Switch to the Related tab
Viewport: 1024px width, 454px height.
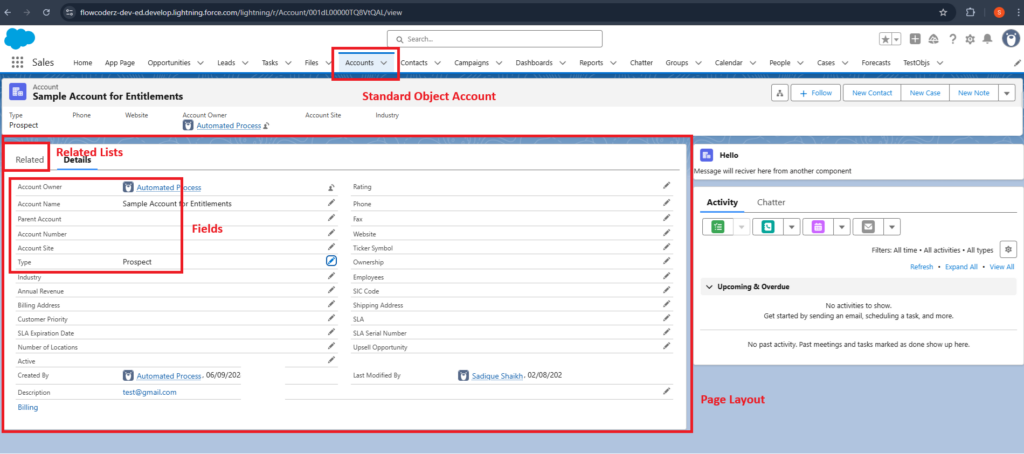coord(30,159)
